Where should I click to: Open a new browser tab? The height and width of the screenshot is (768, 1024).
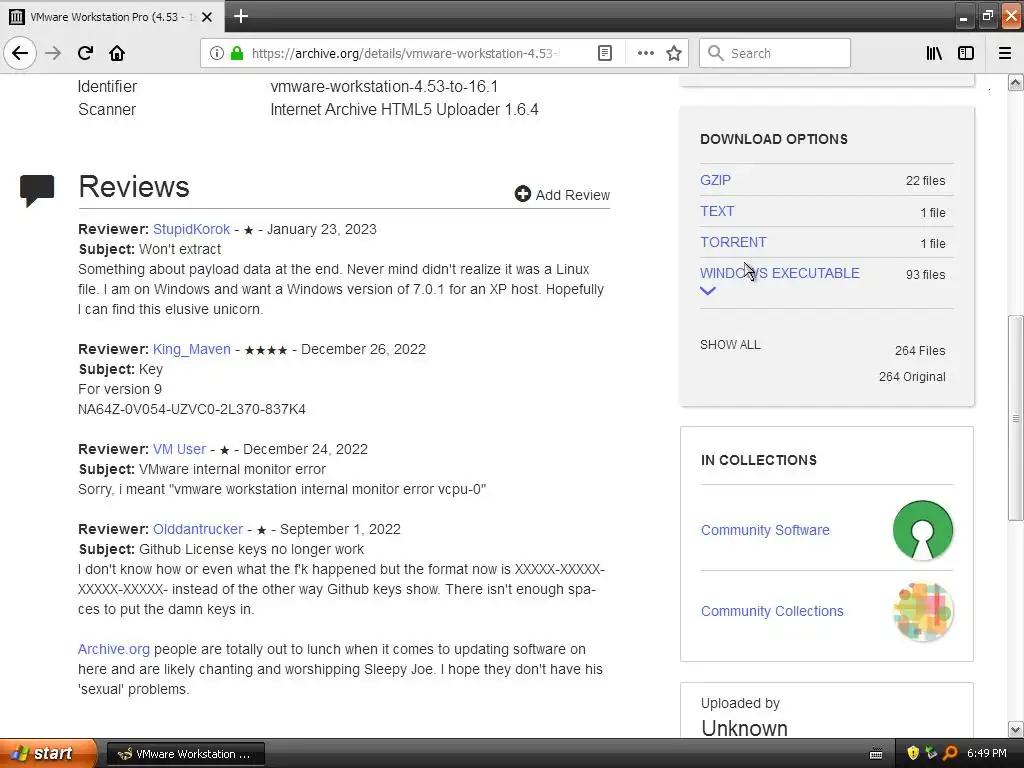click(241, 16)
